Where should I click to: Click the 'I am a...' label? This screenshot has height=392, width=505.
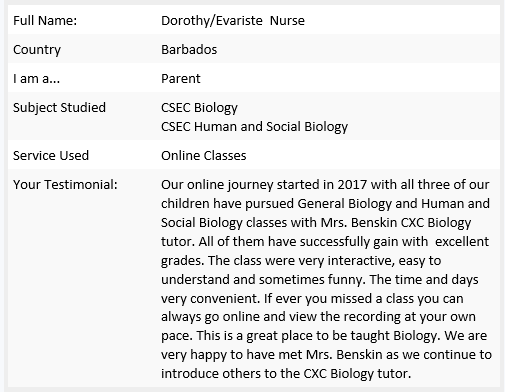[36, 79]
